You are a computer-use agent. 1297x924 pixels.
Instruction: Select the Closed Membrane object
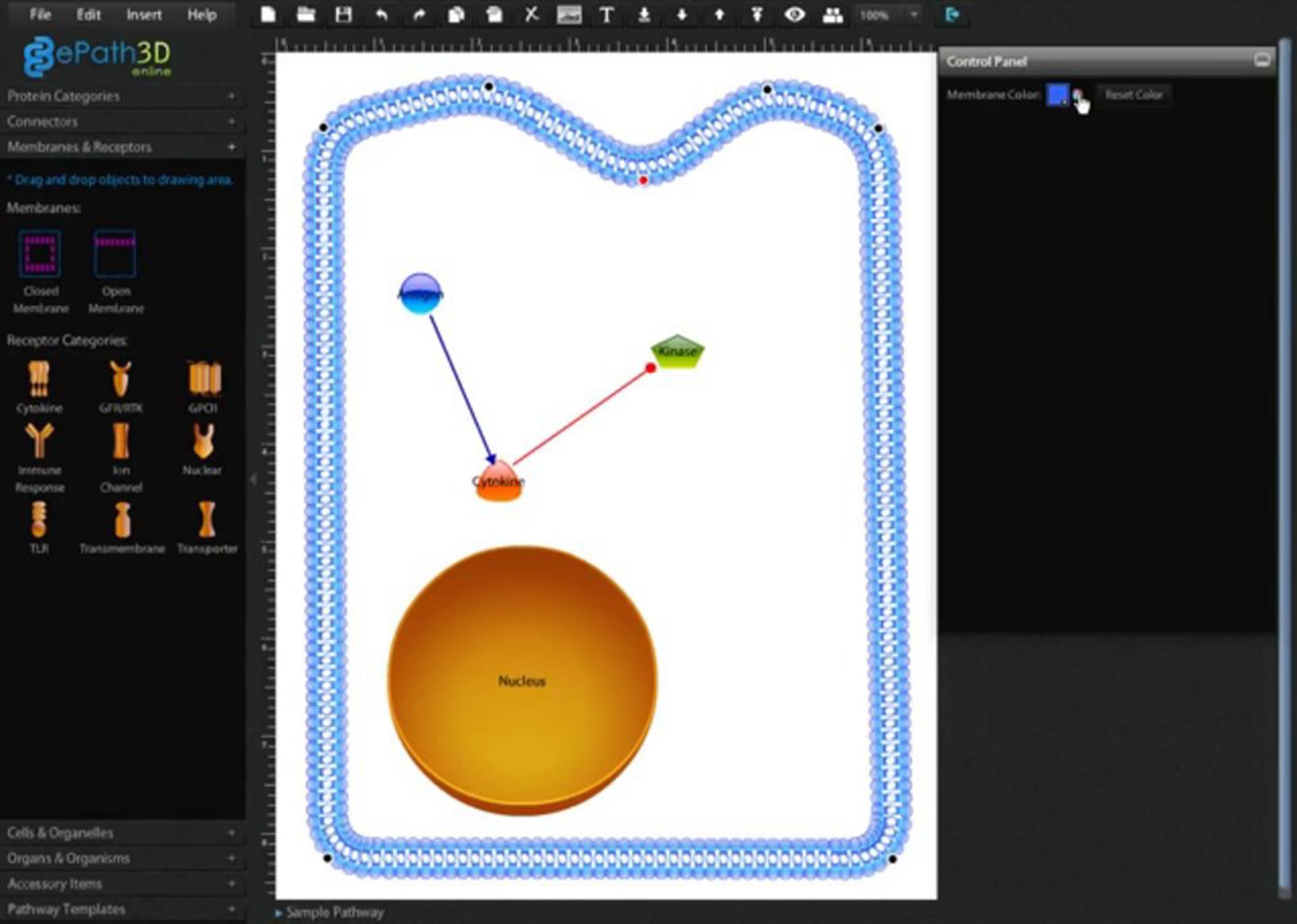(39, 271)
